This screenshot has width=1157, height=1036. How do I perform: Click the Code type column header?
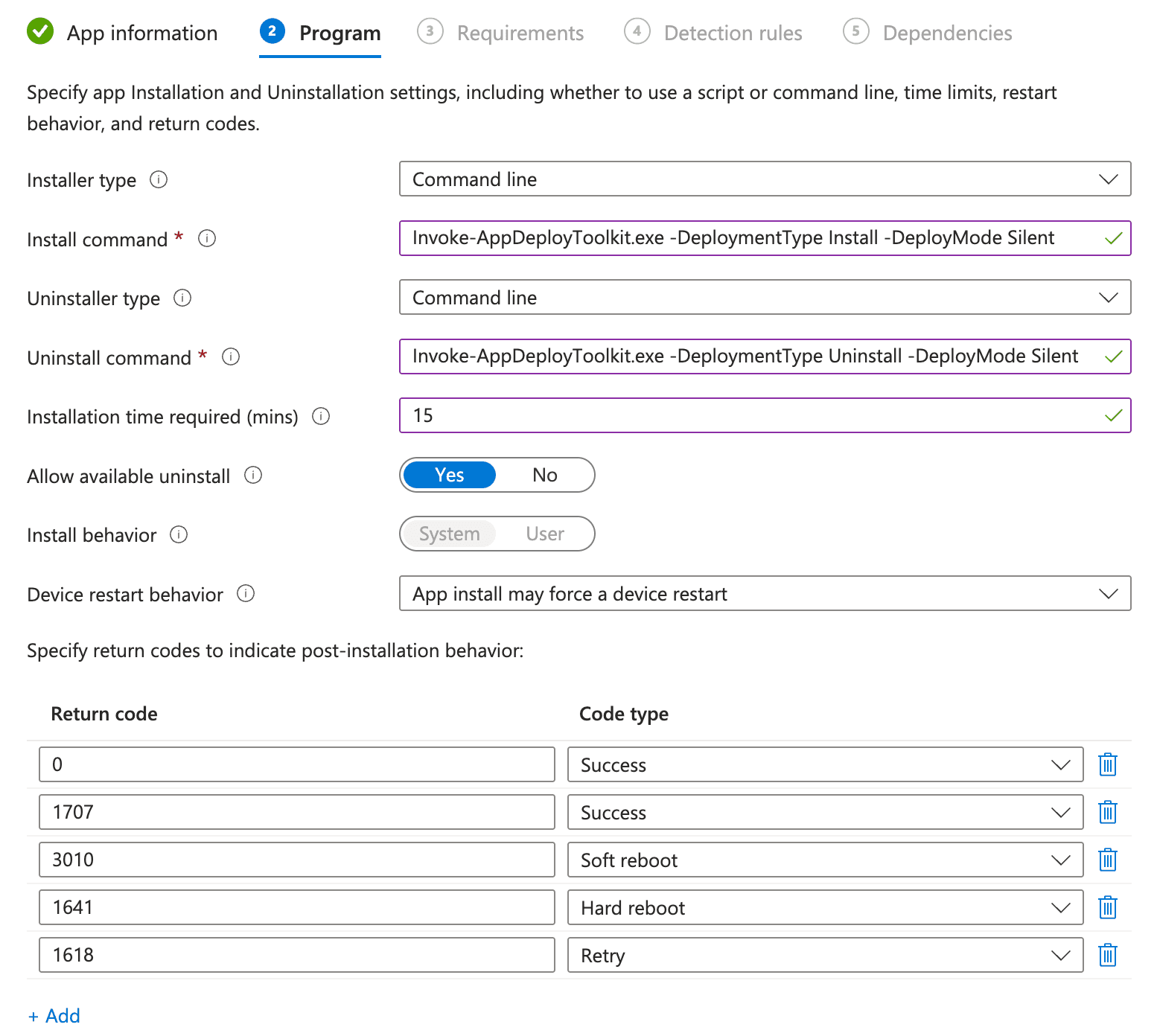[624, 714]
